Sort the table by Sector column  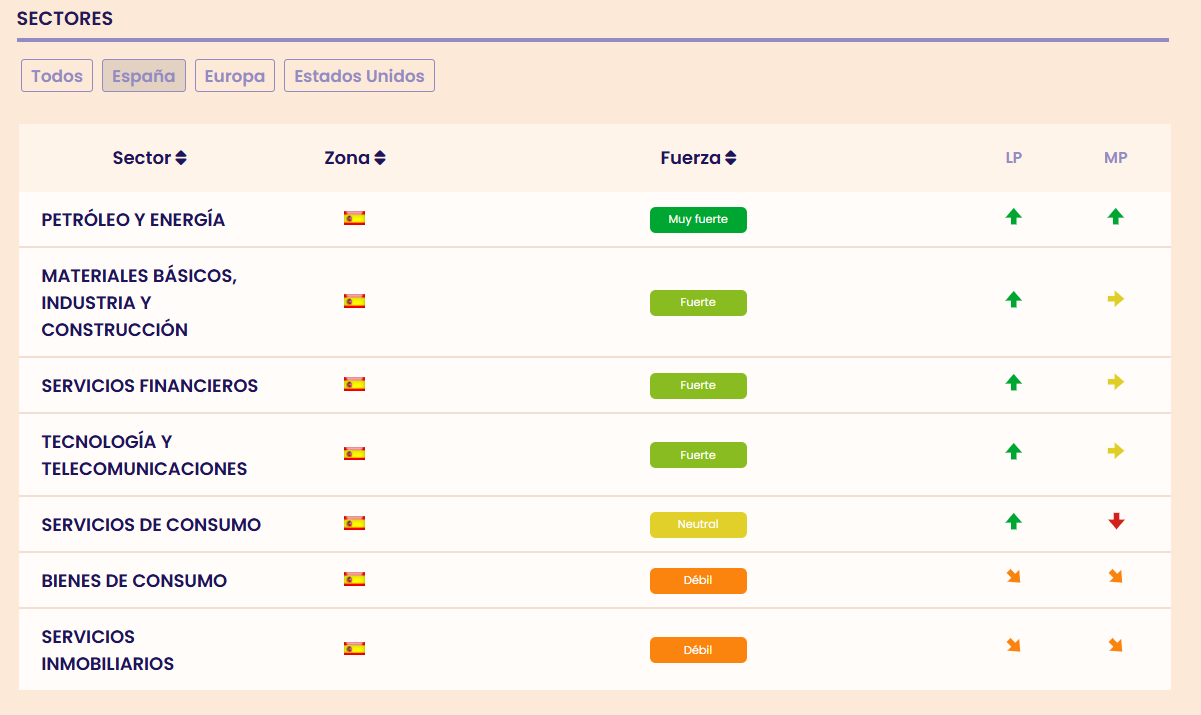tap(150, 158)
